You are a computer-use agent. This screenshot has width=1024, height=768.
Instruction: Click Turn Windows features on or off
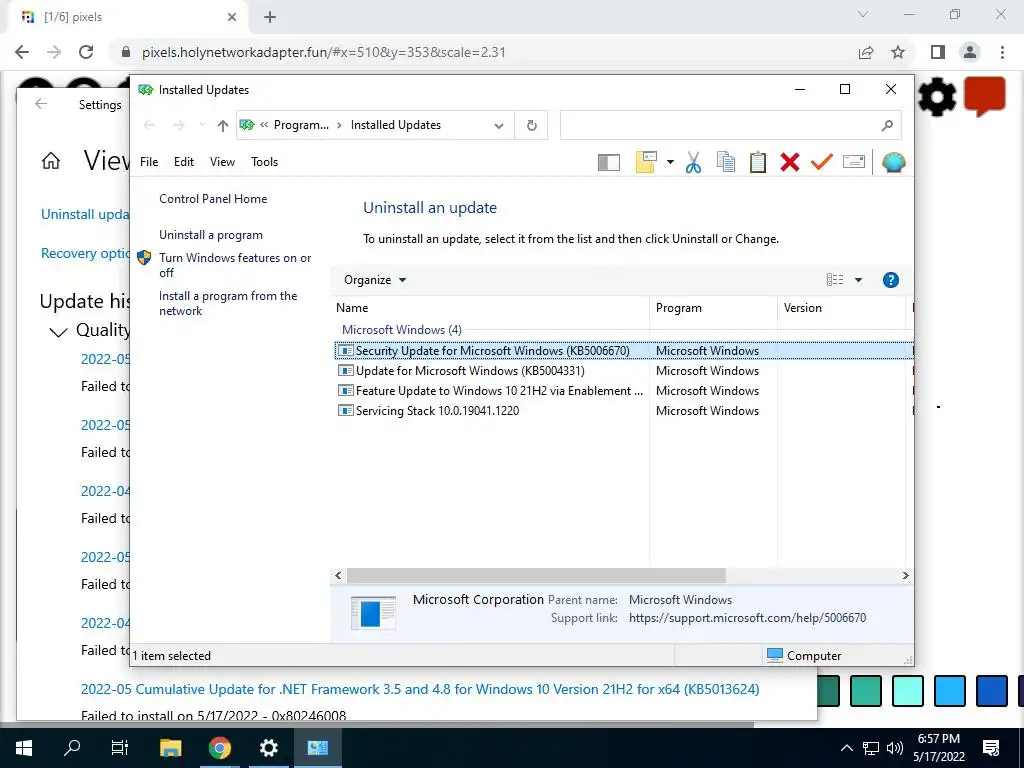point(234,265)
